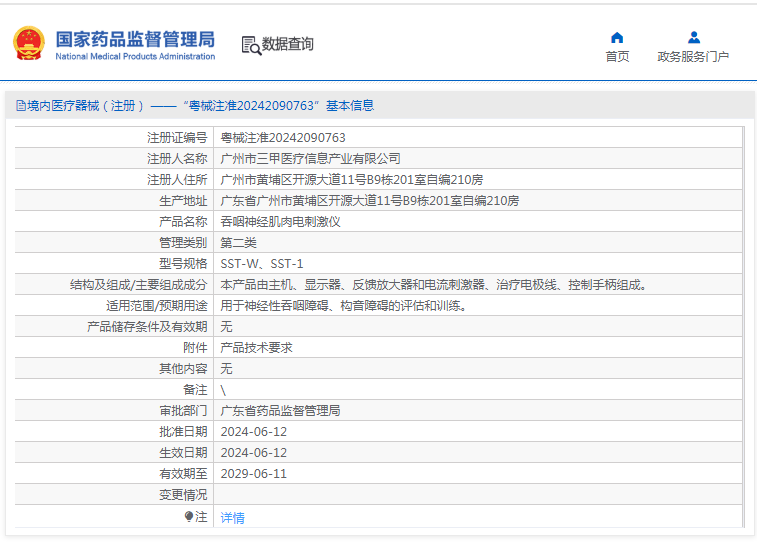Click 国家药品监督管理局 title text
This screenshot has height=542, width=757.
click(x=135, y=39)
